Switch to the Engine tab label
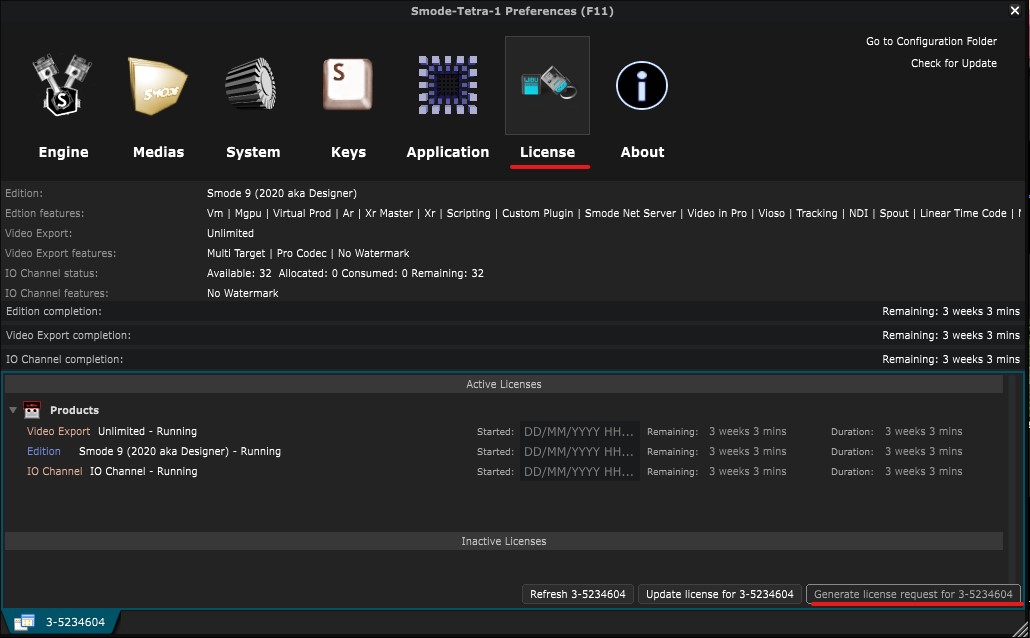 pos(63,152)
